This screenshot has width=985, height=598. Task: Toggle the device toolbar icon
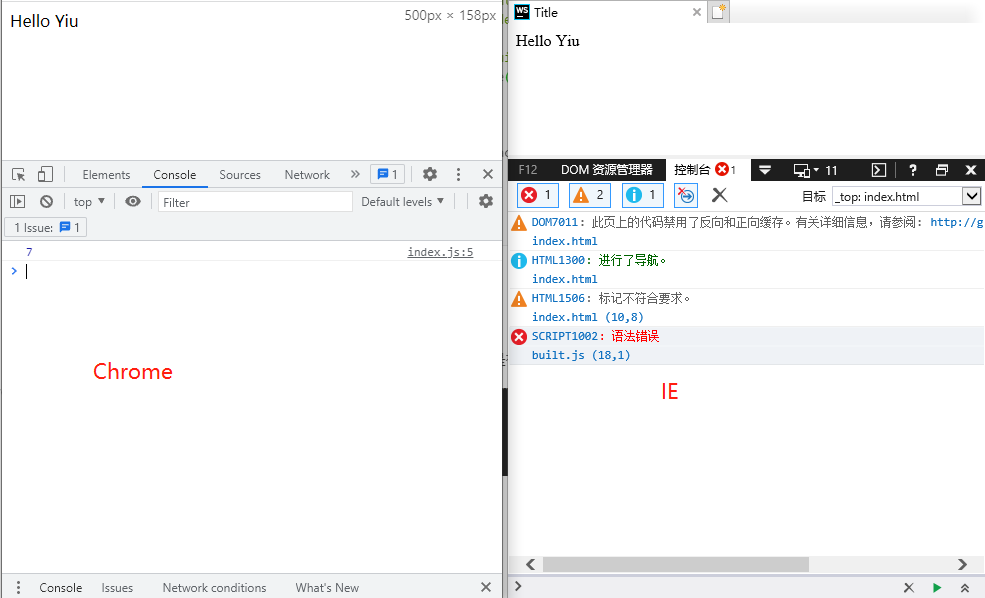pos(45,174)
